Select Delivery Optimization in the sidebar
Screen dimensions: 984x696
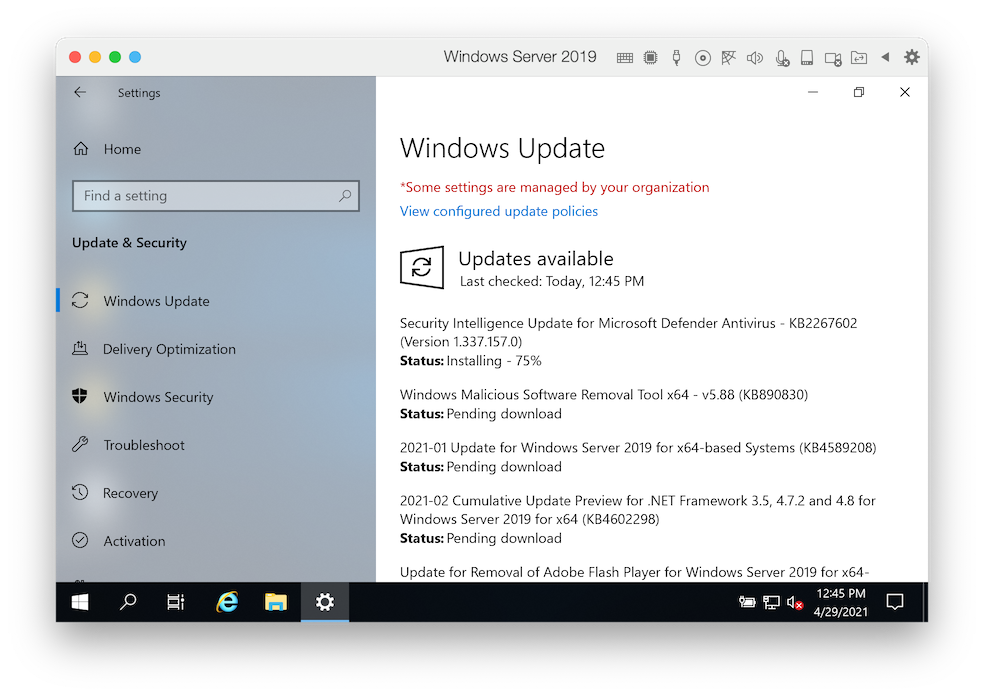tap(169, 349)
